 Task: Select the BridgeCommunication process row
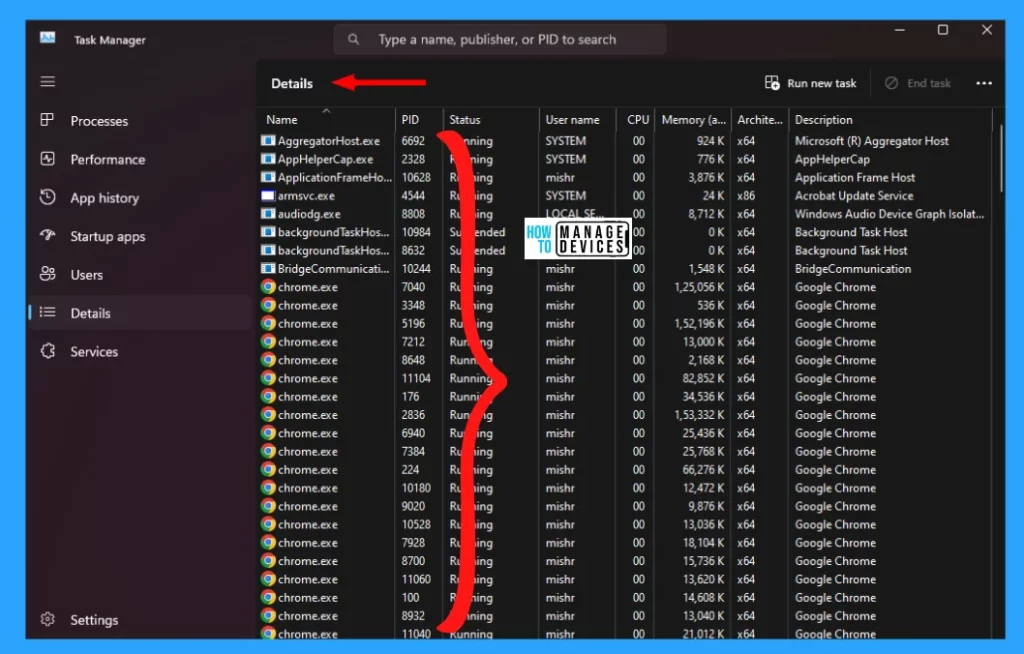point(627,269)
